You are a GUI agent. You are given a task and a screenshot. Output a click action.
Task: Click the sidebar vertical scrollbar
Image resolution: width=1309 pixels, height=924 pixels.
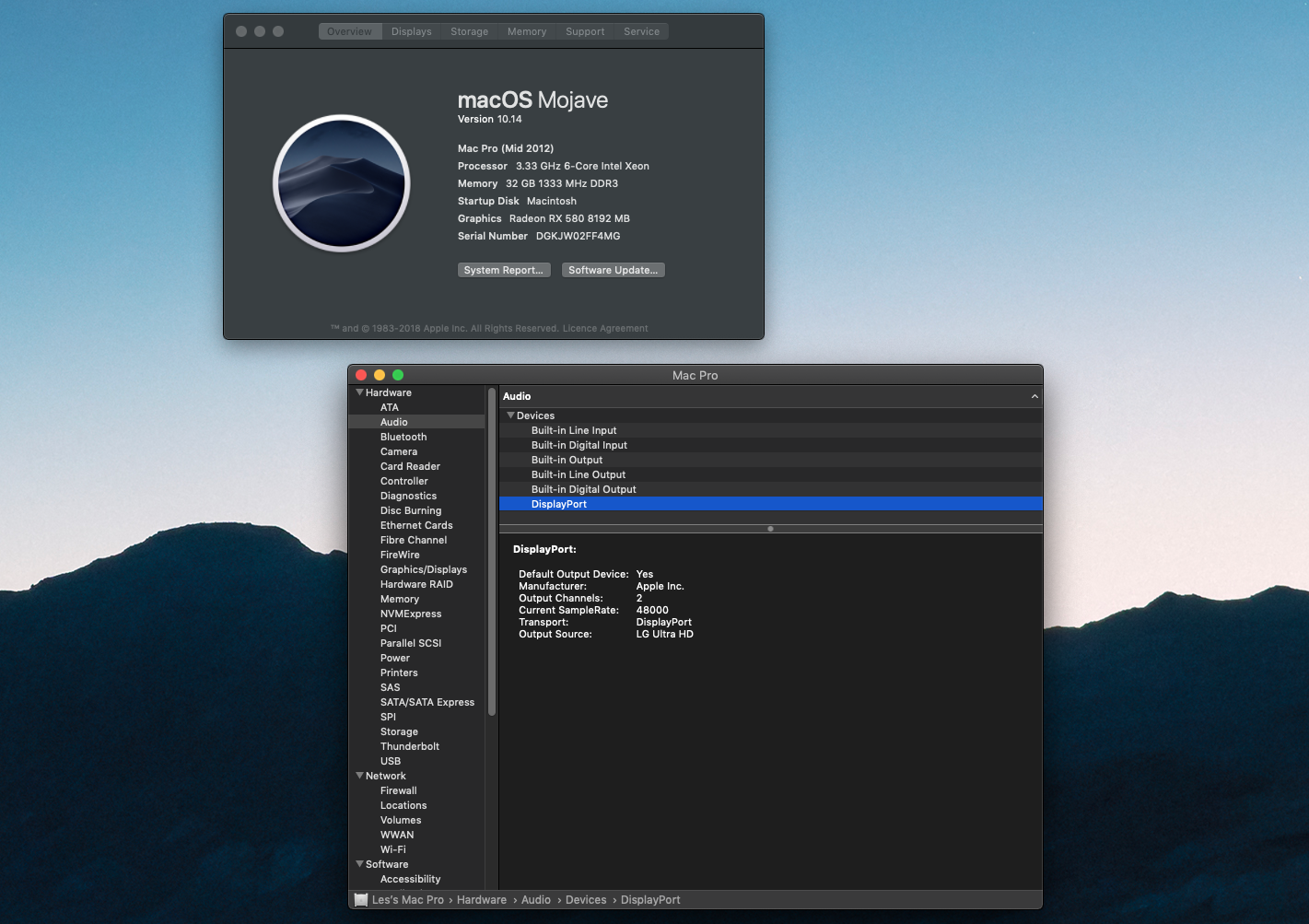click(492, 552)
